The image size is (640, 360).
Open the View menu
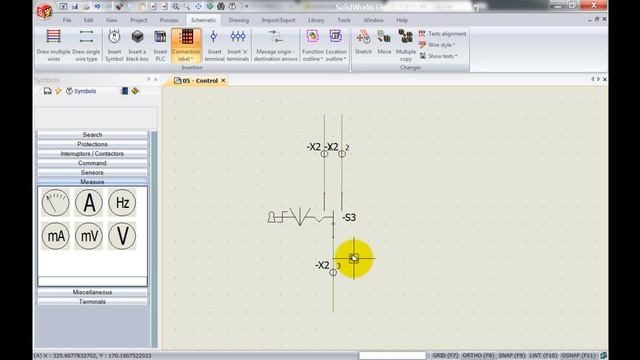pyautogui.click(x=111, y=20)
